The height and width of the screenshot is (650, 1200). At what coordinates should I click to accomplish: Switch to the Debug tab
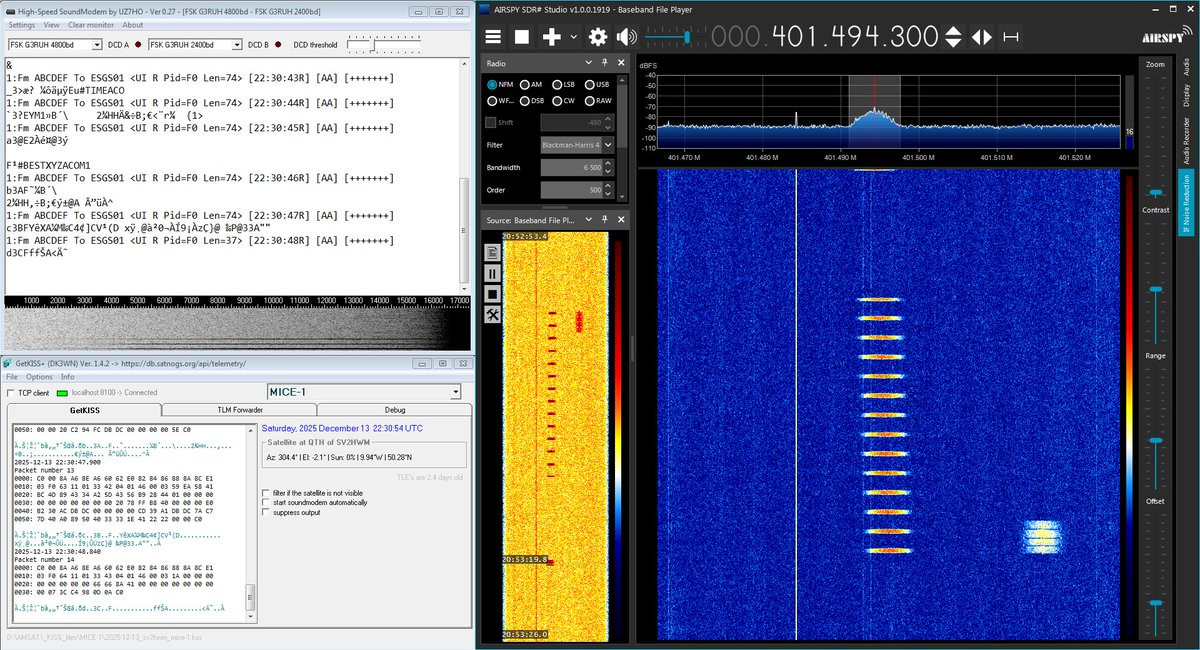[x=395, y=410]
